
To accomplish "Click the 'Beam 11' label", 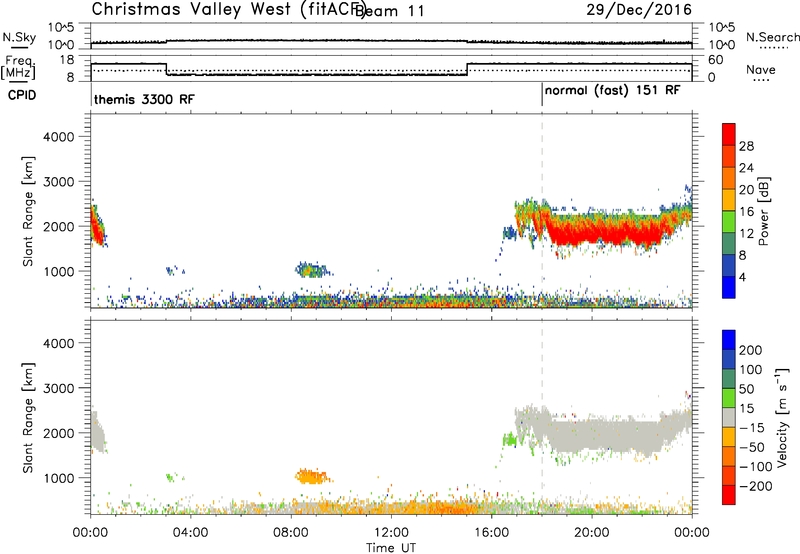I will pos(390,11).
